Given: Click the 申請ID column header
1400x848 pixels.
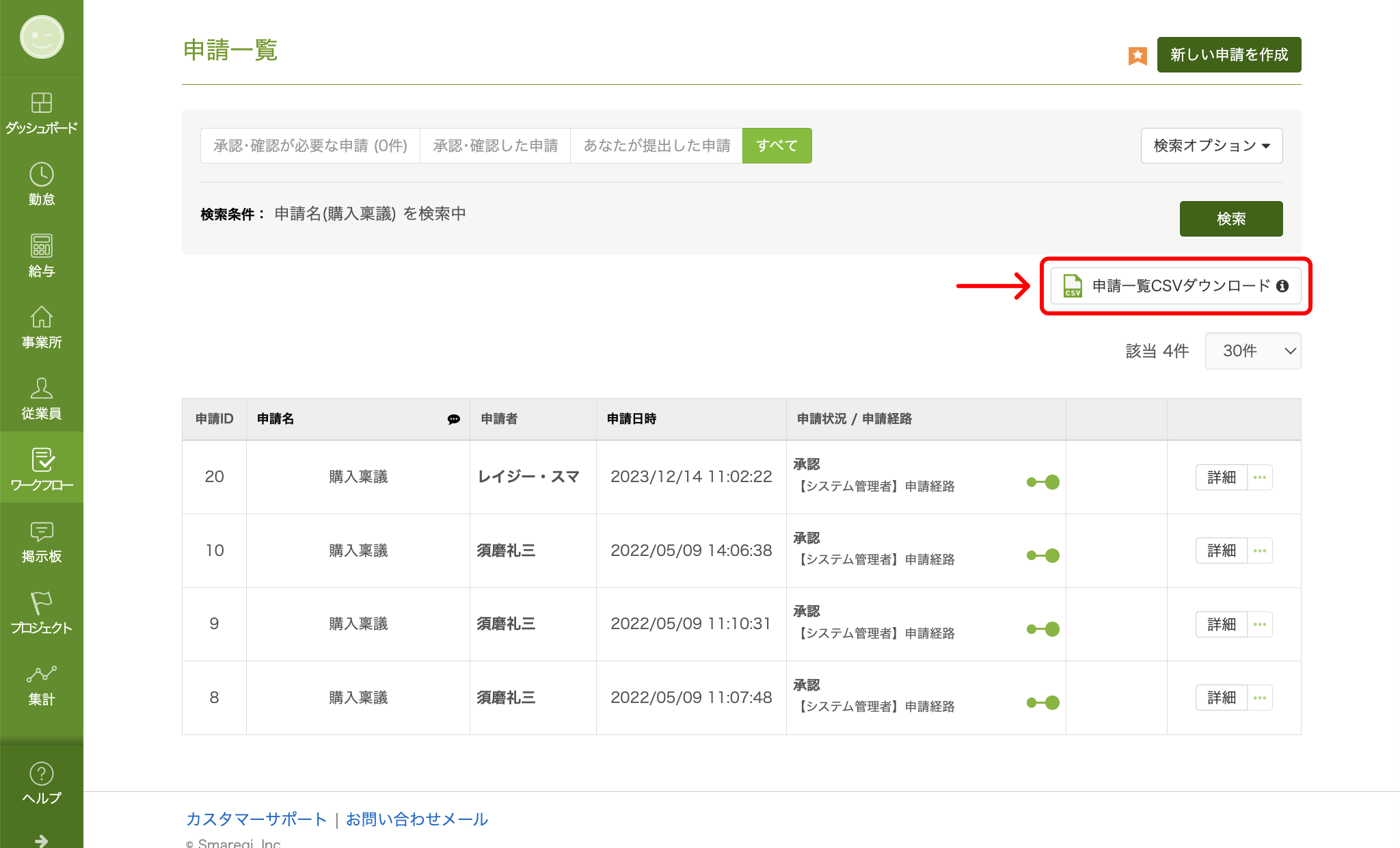Looking at the screenshot, I should [214, 419].
